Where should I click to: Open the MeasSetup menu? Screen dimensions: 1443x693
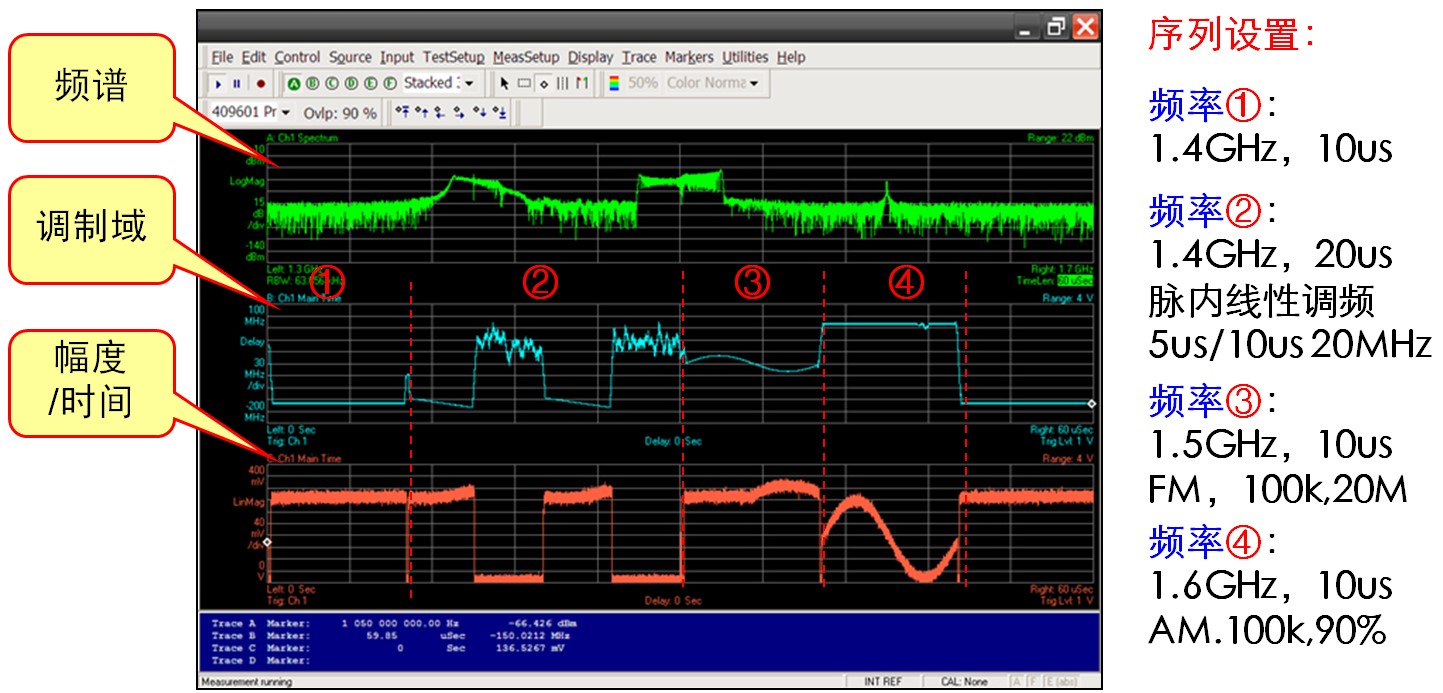526,57
